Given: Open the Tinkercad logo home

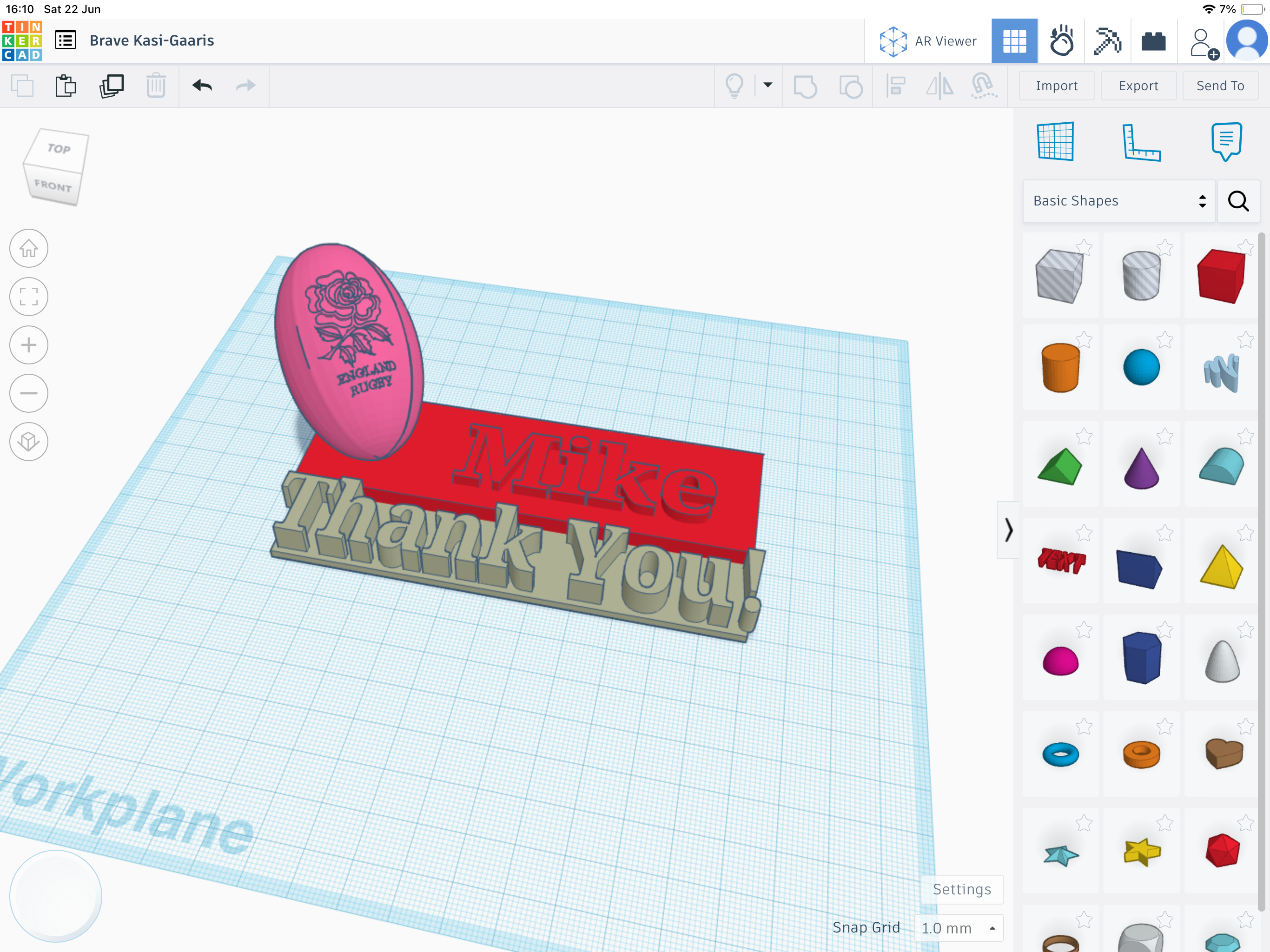Looking at the screenshot, I should (x=22, y=41).
